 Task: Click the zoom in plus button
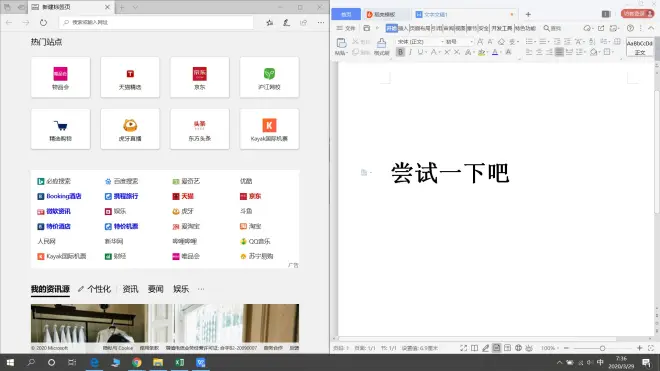click(640, 348)
